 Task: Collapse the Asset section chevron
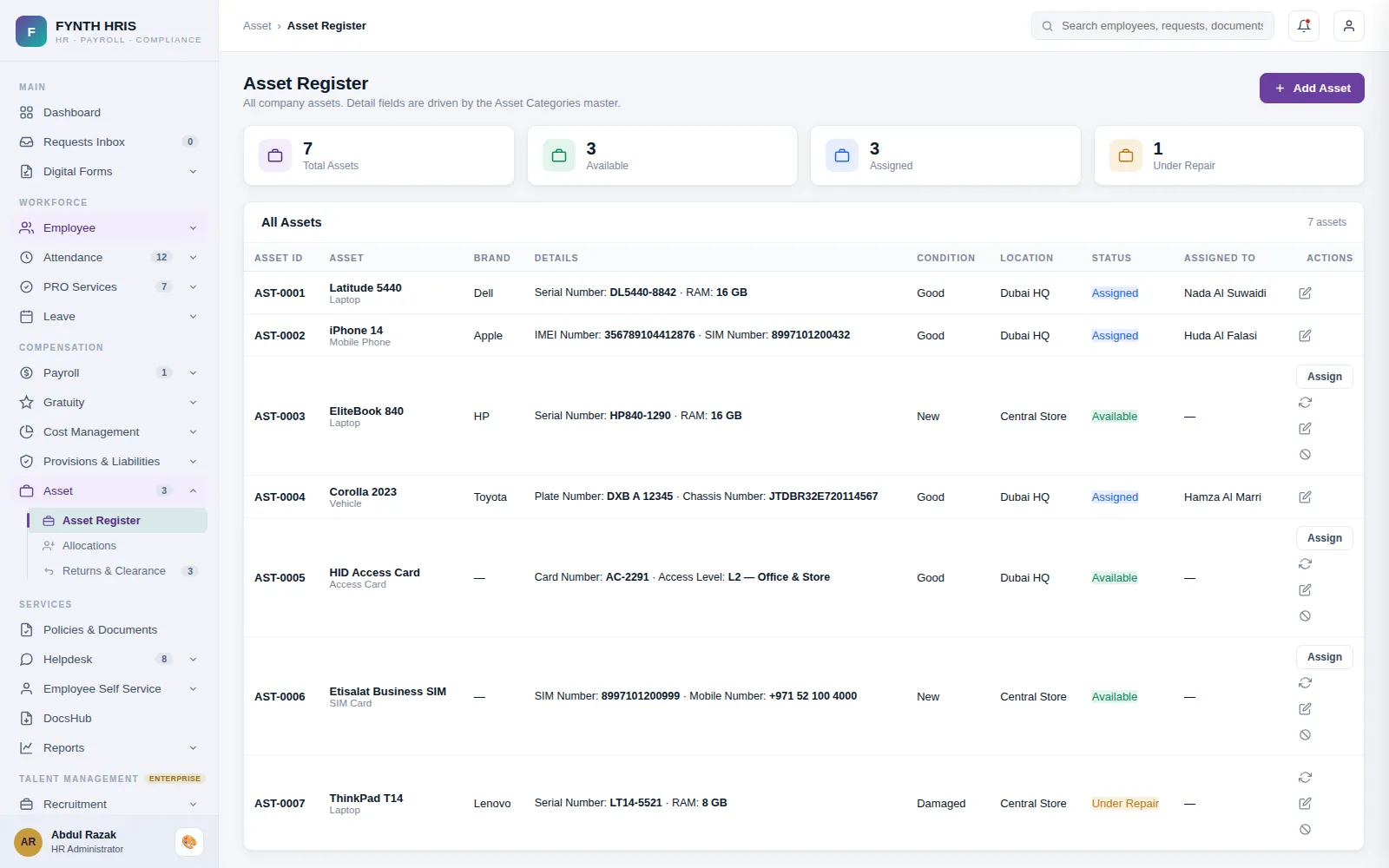pos(193,491)
